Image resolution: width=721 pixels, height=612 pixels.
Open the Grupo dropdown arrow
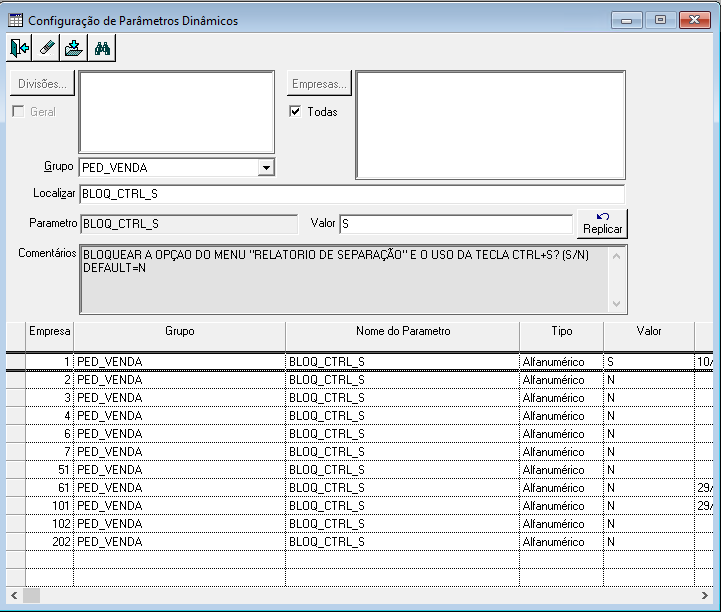tap(266, 167)
